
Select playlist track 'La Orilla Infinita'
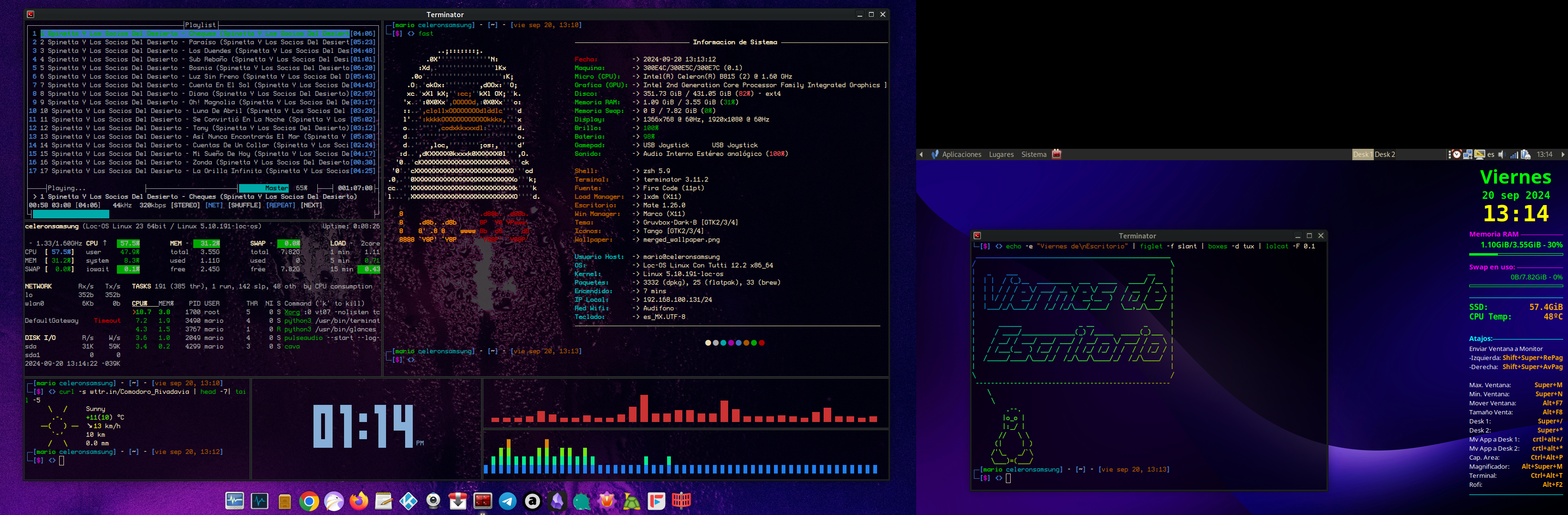pos(204,171)
